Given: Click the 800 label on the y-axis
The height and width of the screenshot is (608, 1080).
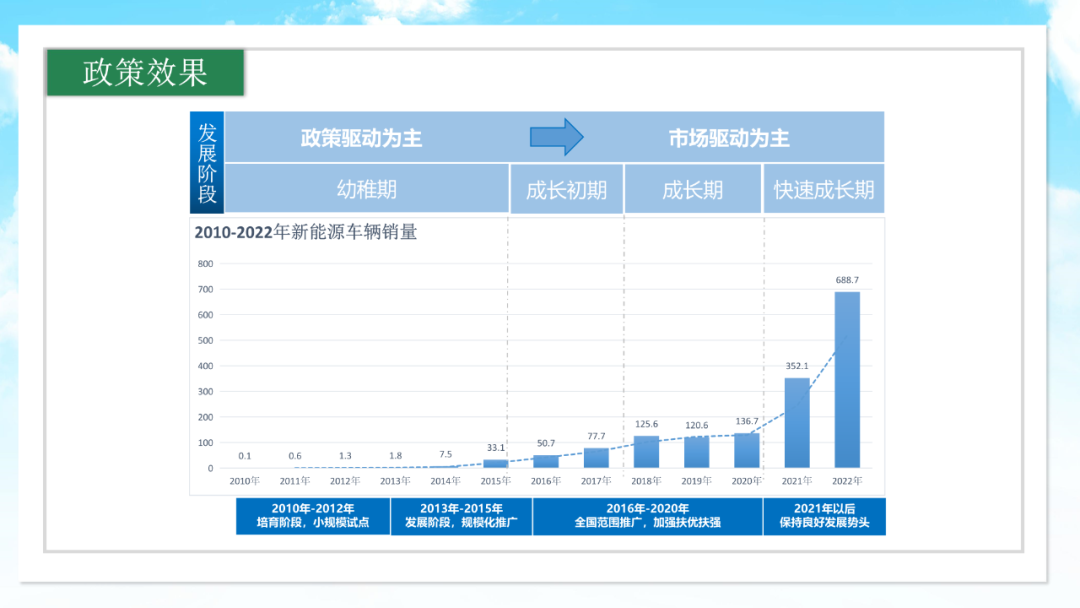Looking at the screenshot, I should (205, 264).
